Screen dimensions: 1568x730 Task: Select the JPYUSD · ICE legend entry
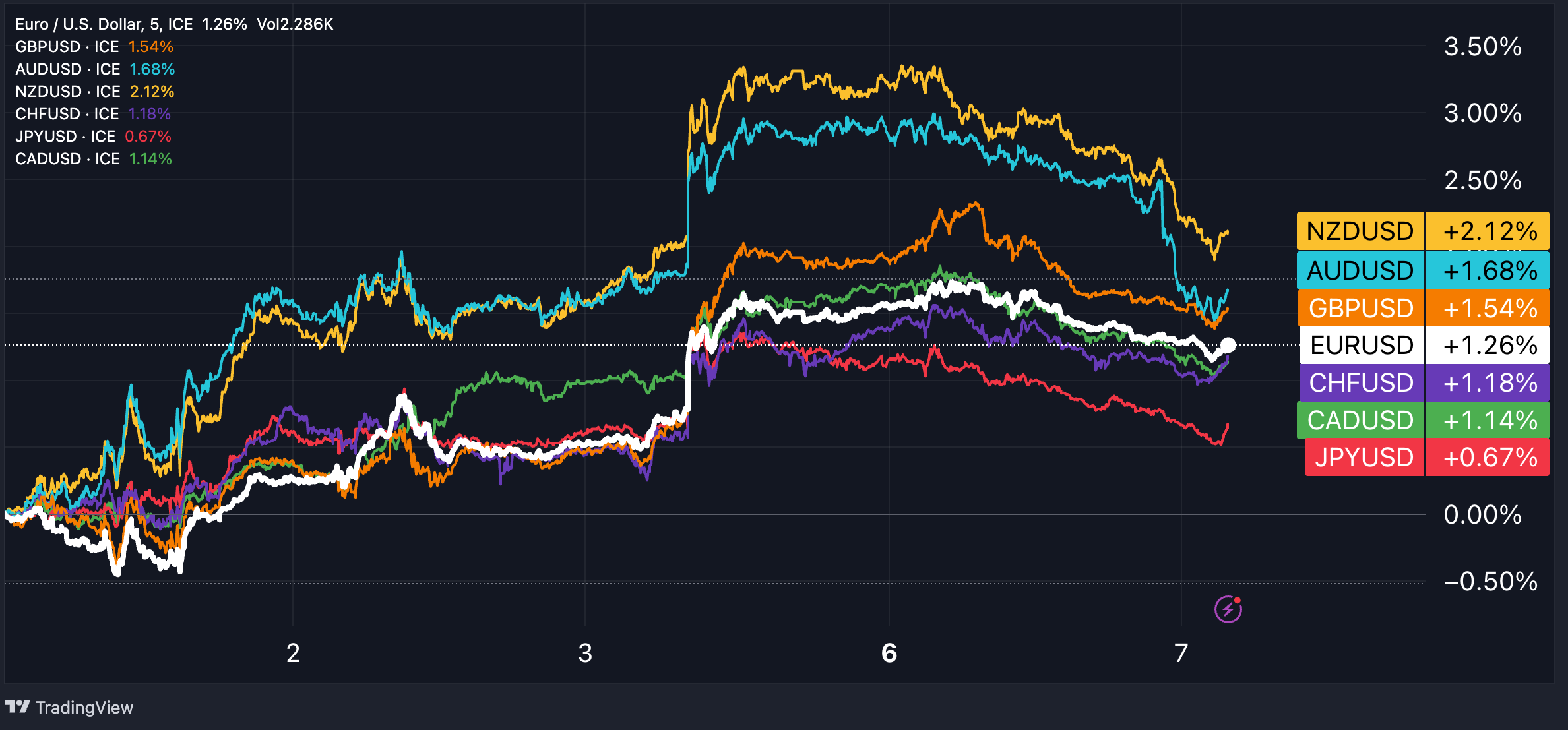pos(66,136)
